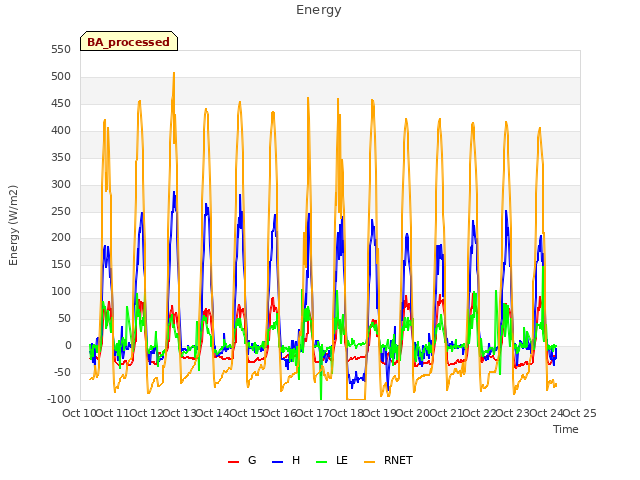Click the red G legend swatch
The width and height of the screenshot is (640, 480).
click(233, 462)
